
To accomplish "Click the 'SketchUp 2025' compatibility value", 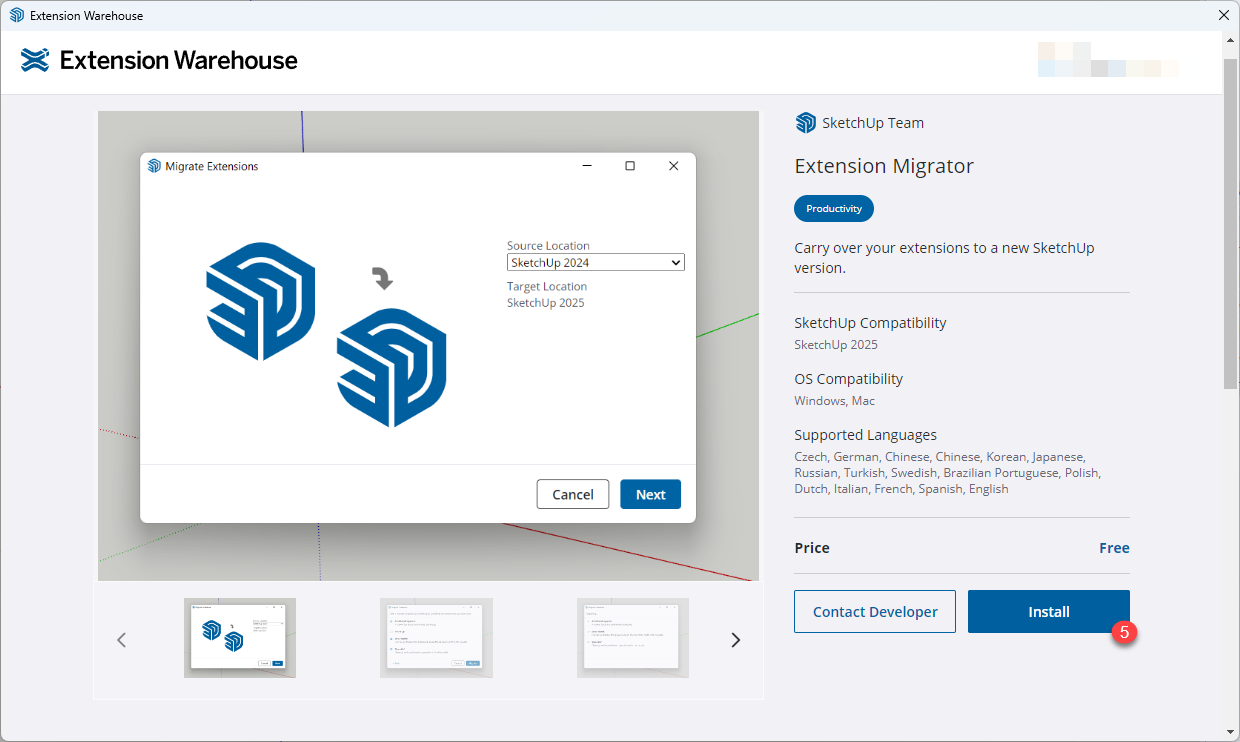I will (836, 345).
